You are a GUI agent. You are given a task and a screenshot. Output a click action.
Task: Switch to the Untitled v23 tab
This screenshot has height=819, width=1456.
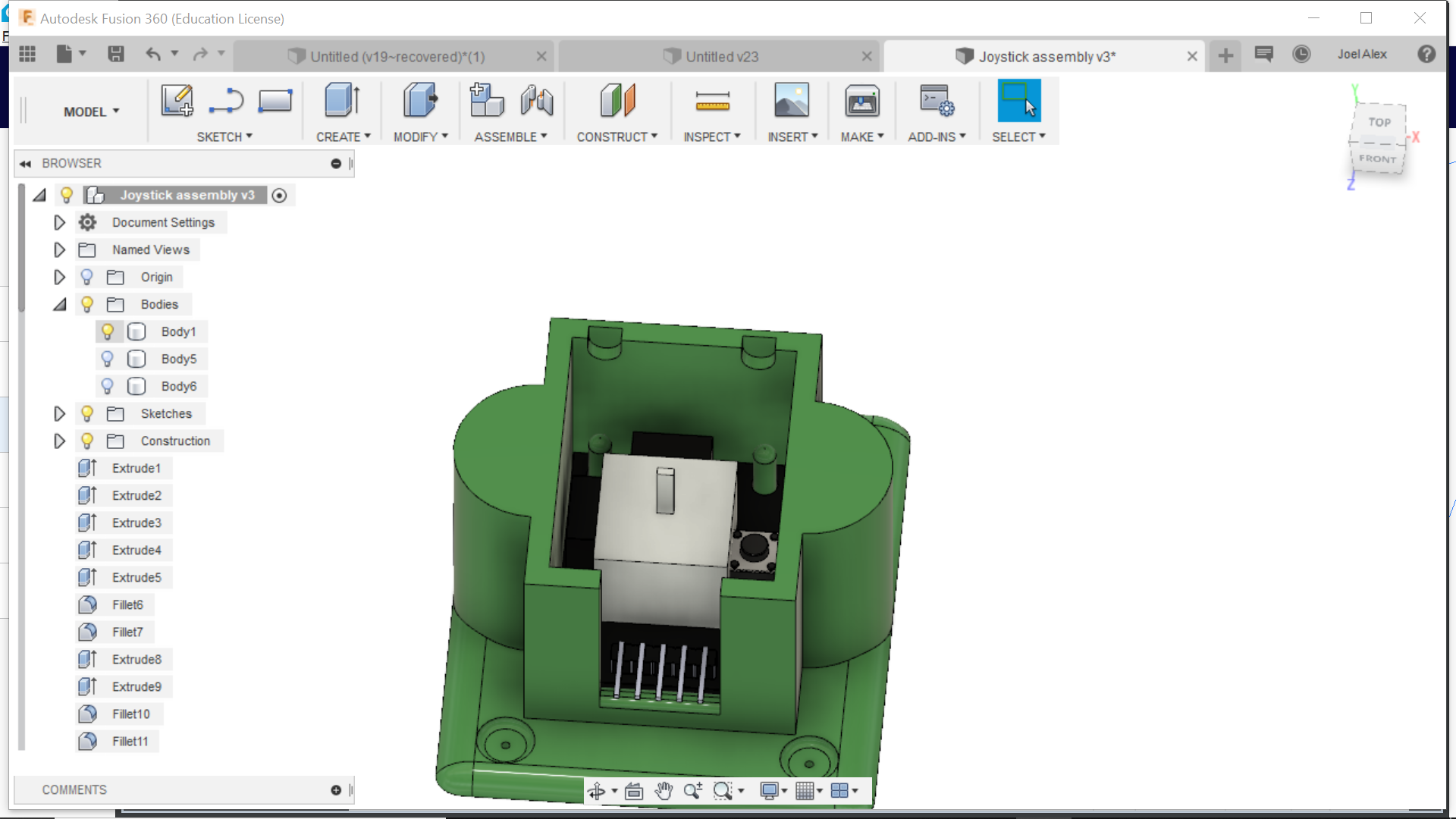720,57
